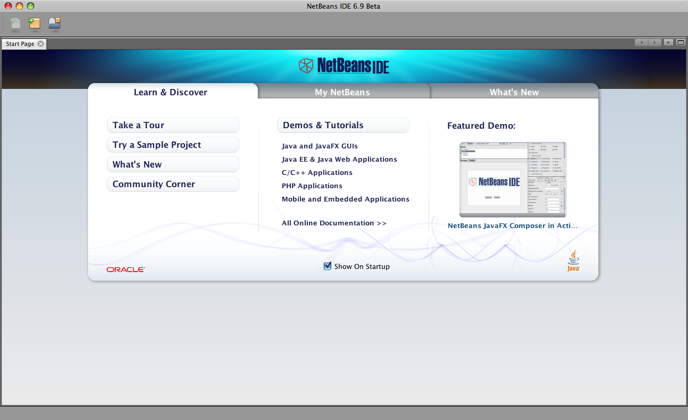Open the document list dropdown arrow
This screenshot has height=420, width=688.
click(668, 43)
